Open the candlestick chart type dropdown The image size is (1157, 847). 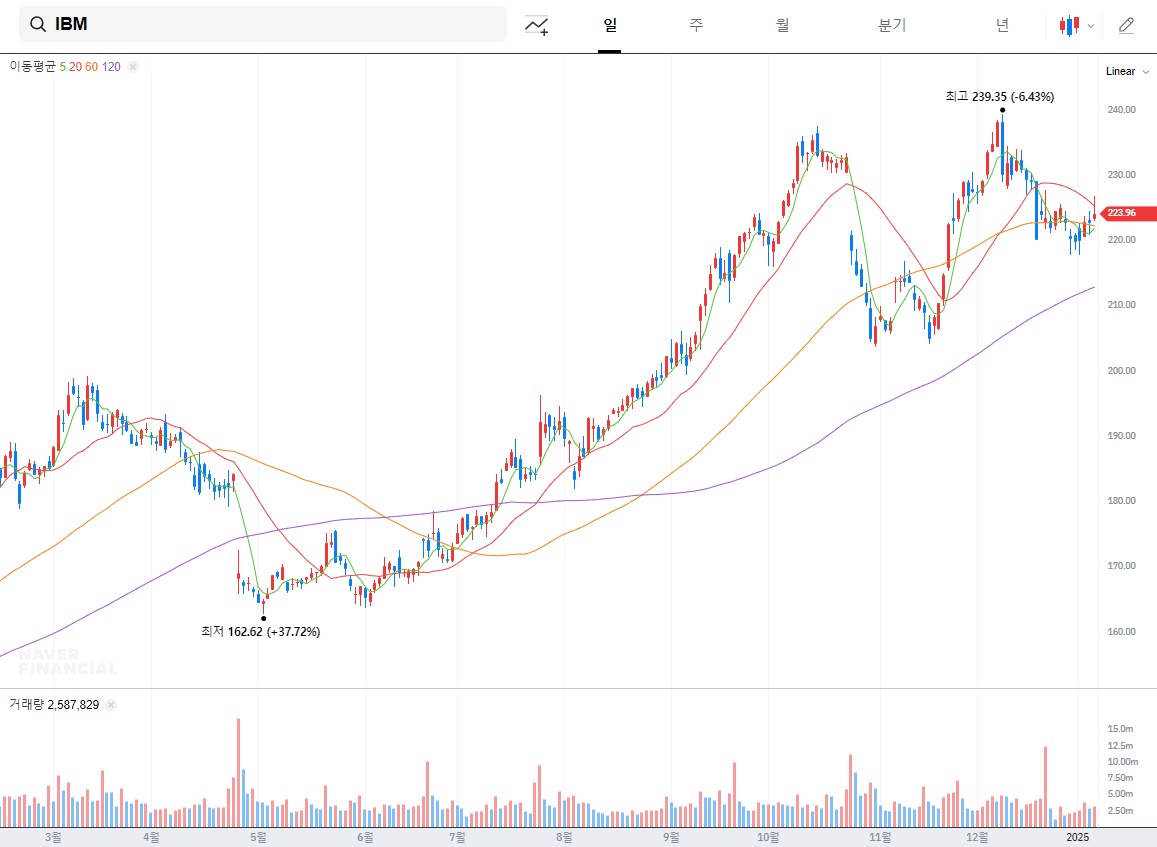pos(1077,26)
